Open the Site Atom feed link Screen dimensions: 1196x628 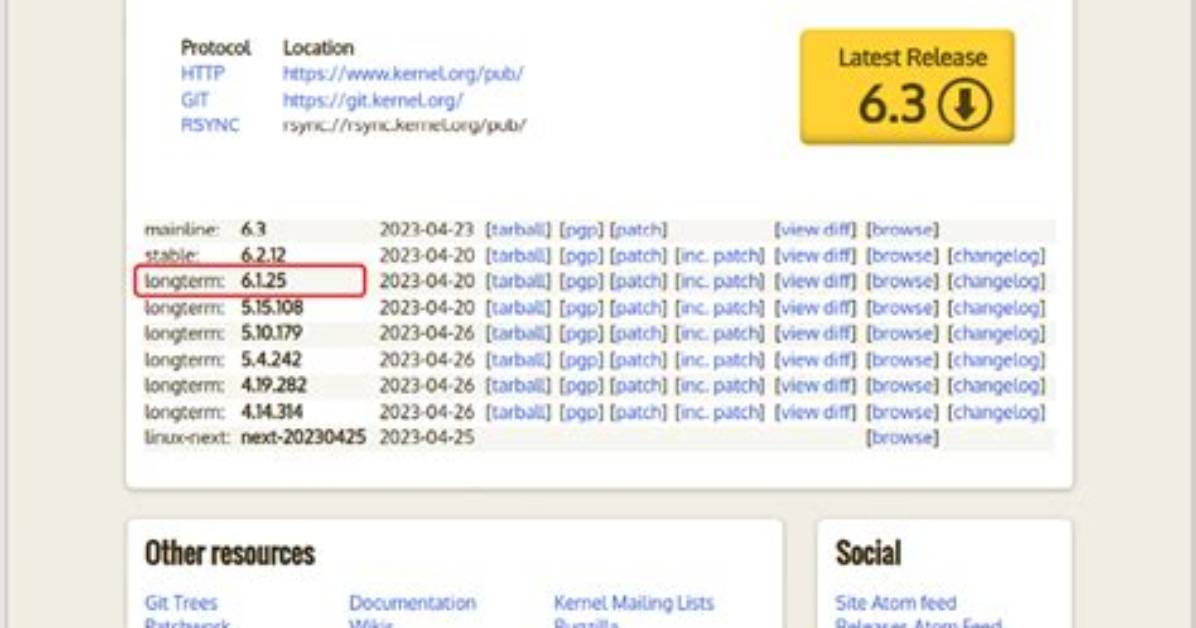(x=895, y=602)
